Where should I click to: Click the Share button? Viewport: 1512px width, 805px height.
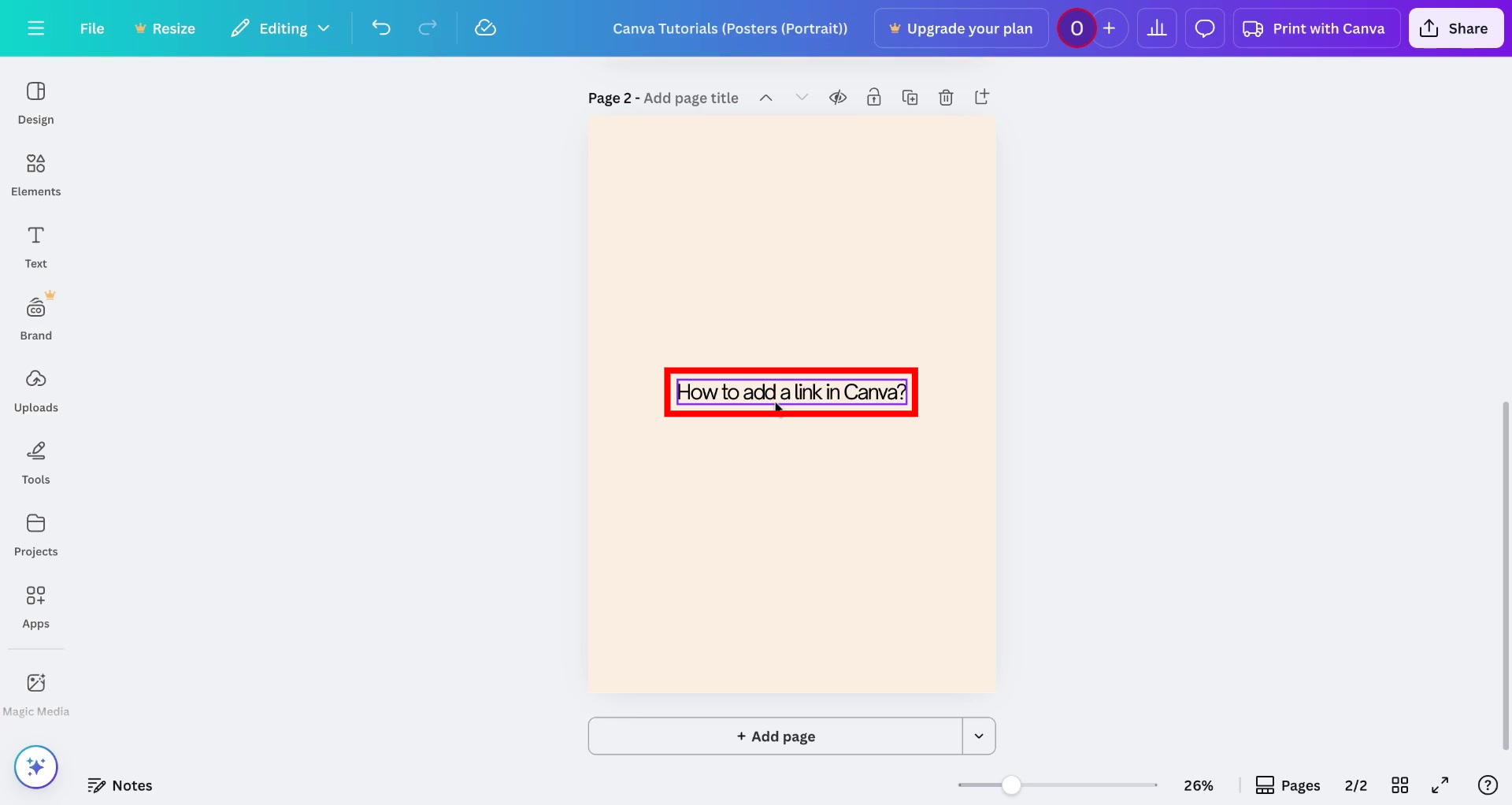(1455, 28)
